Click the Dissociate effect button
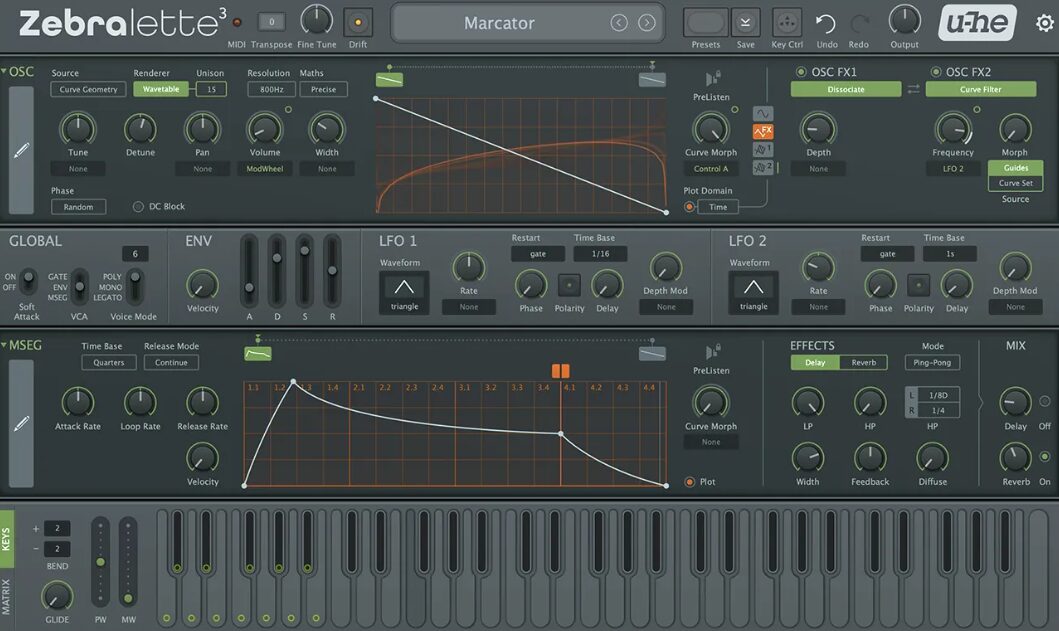Image resolution: width=1059 pixels, height=631 pixels. point(843,89)
